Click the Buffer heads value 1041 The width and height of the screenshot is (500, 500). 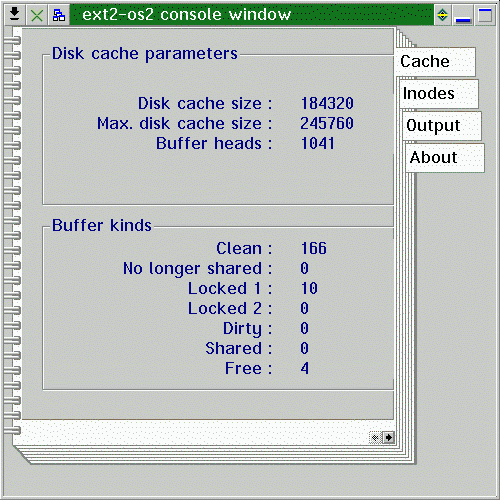coord(318,143)
